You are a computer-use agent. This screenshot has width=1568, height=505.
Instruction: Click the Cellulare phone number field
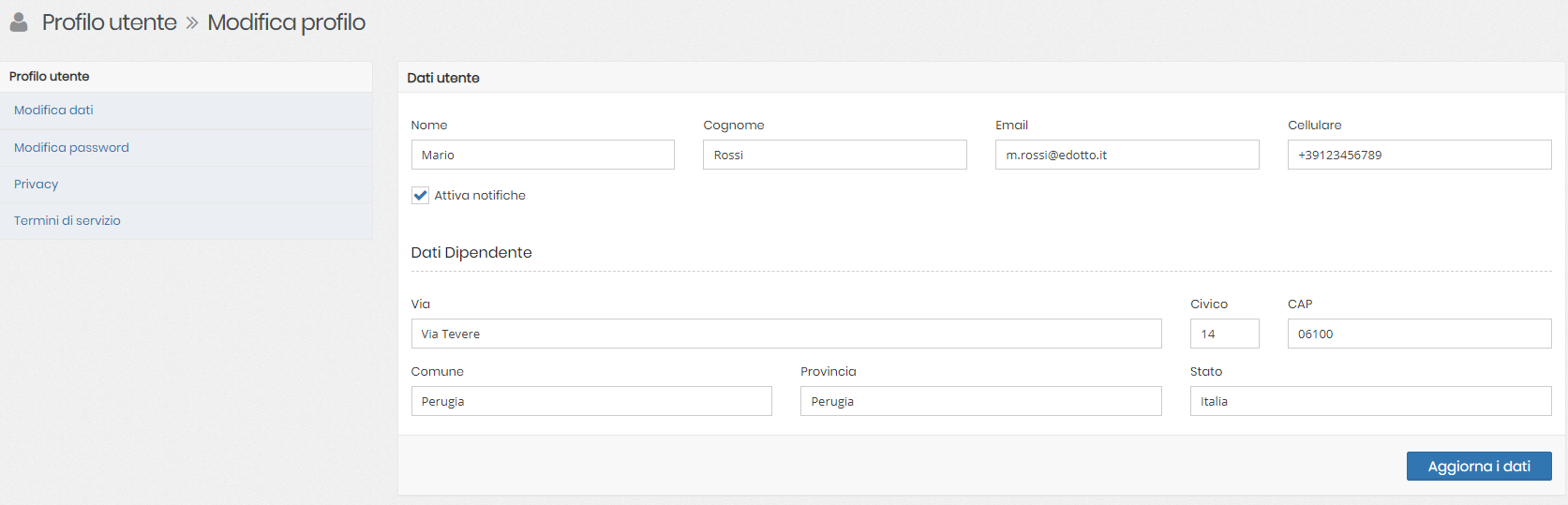(x=1419, y=155)
